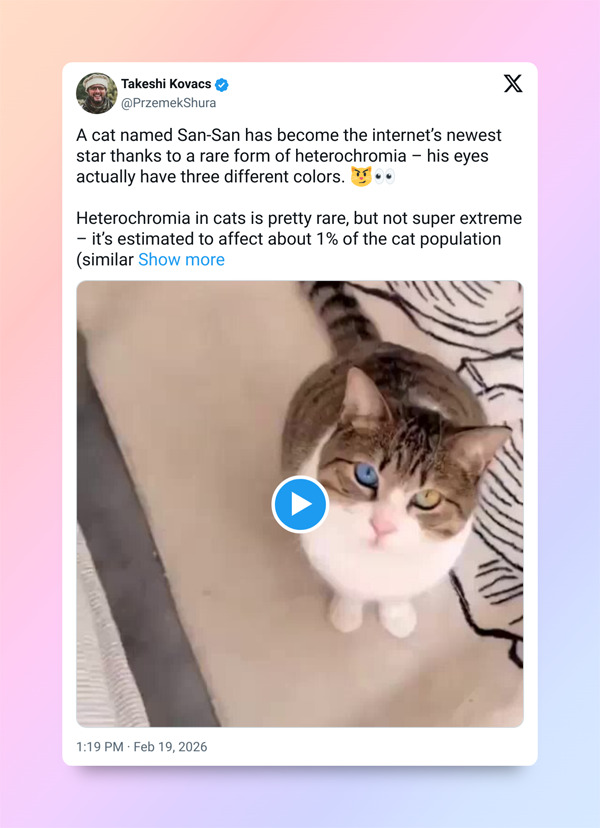
Task: Open Takeshi Kovacs profile avatar
Action: [97, 93]
